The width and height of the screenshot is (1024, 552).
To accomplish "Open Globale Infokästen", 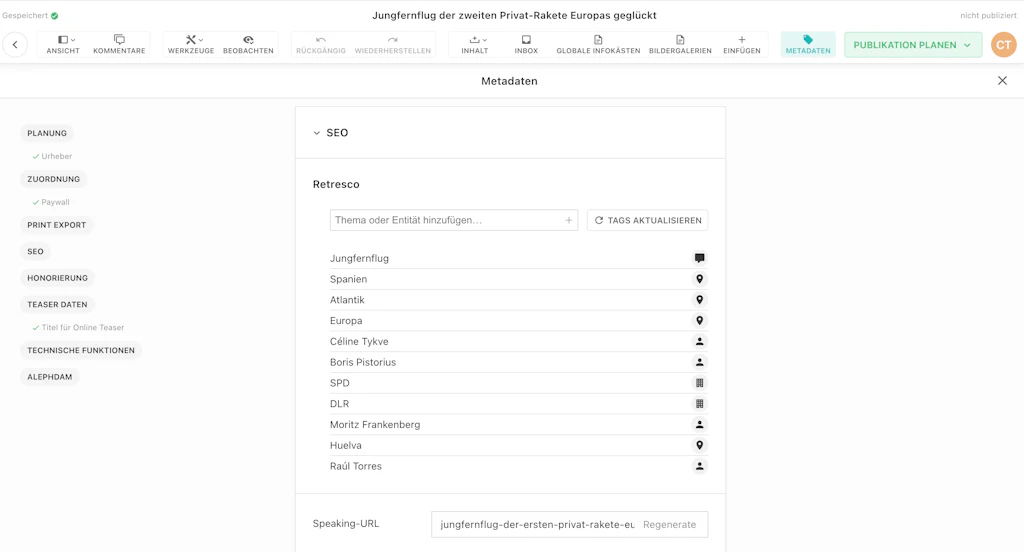I will click(x=598, y=44).
